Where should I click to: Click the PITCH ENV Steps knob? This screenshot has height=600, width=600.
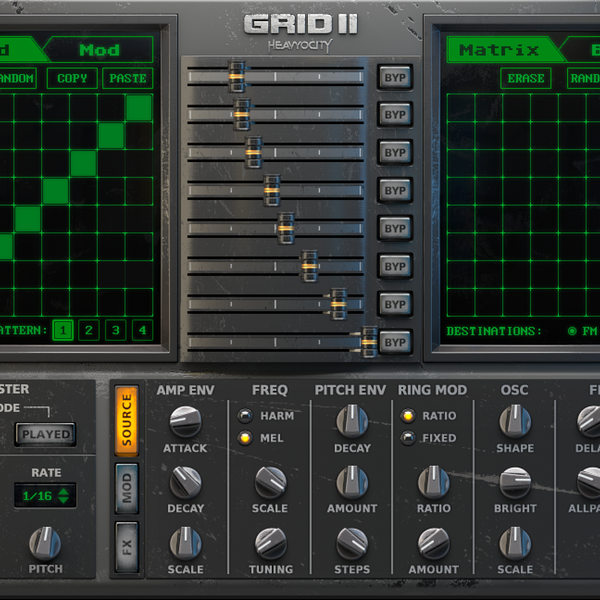(x=352, y=543)
